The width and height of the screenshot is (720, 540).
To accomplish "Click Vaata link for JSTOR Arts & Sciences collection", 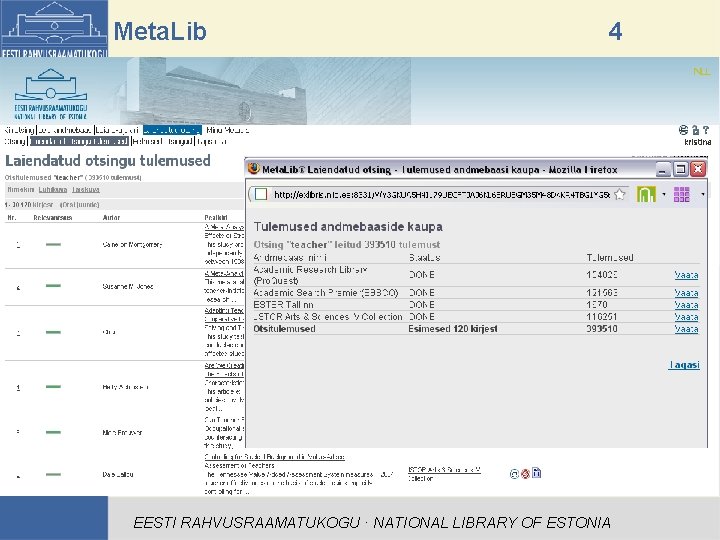I will click(x=686, y=317).
